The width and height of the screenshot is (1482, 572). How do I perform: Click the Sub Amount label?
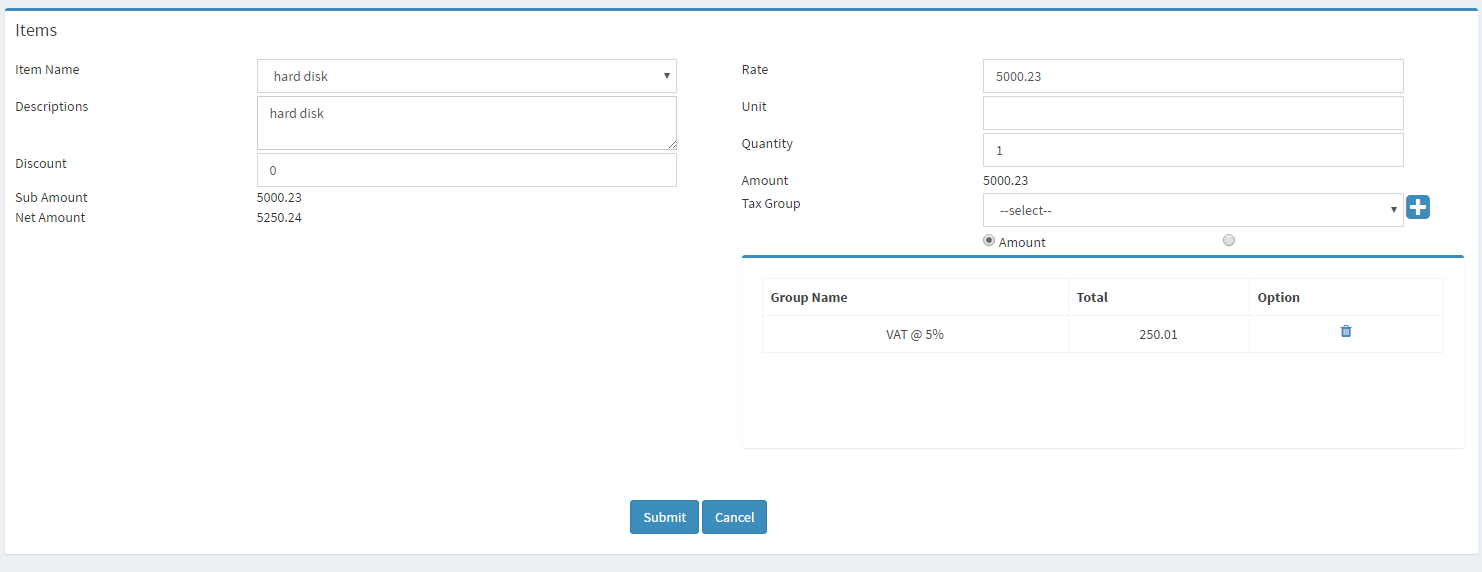click(51, 197)
